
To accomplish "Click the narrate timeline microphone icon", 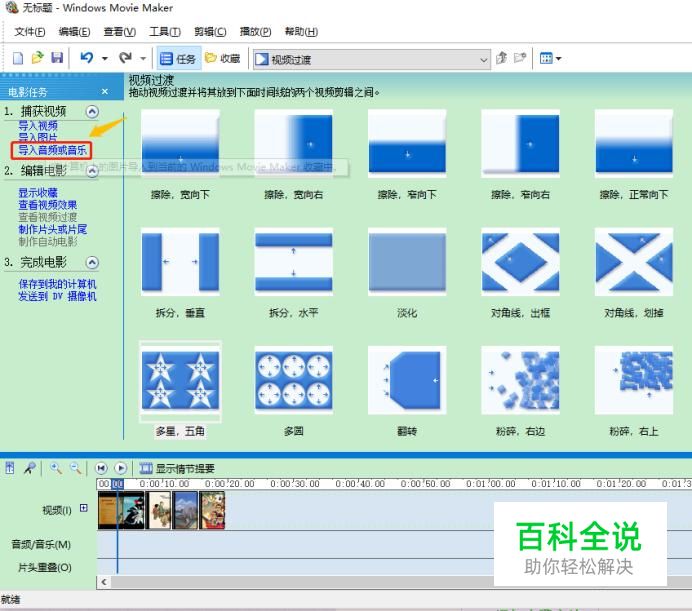I will 30,468.
